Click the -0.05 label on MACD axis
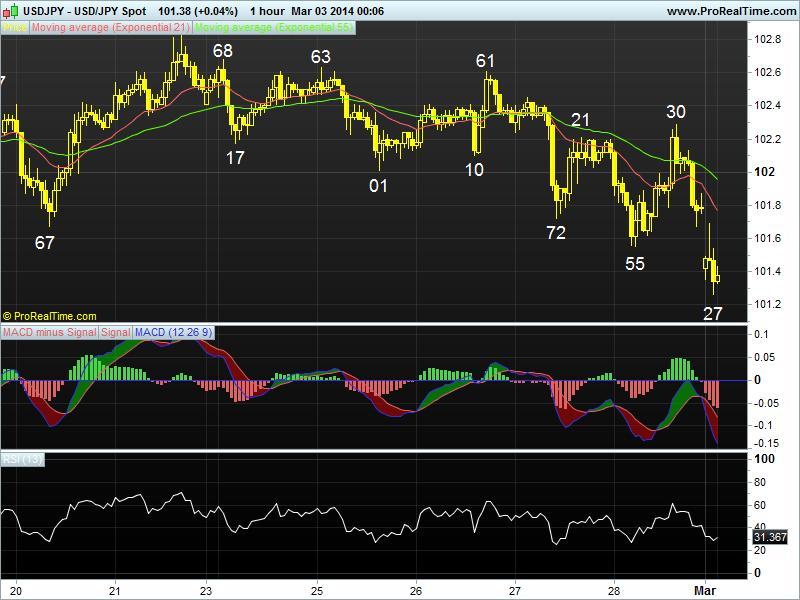The width and height of the screenshot is (800, 600). point(766,403)
